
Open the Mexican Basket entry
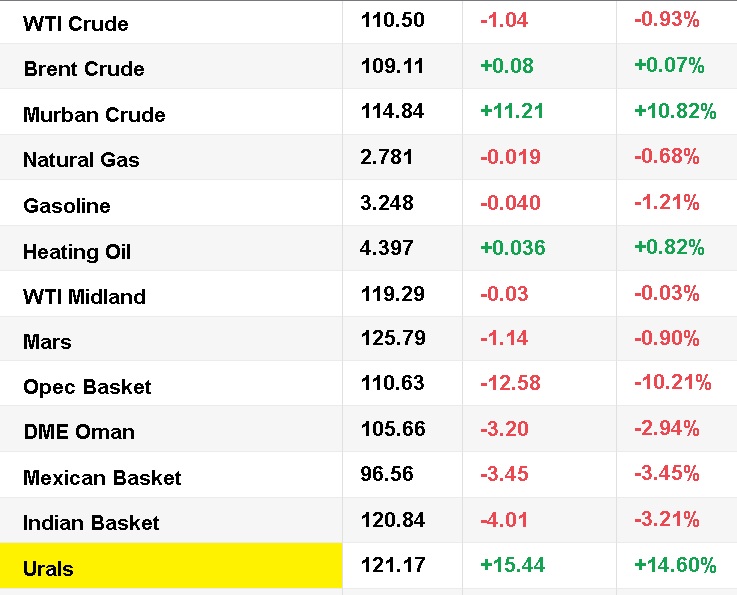(102, 478)
